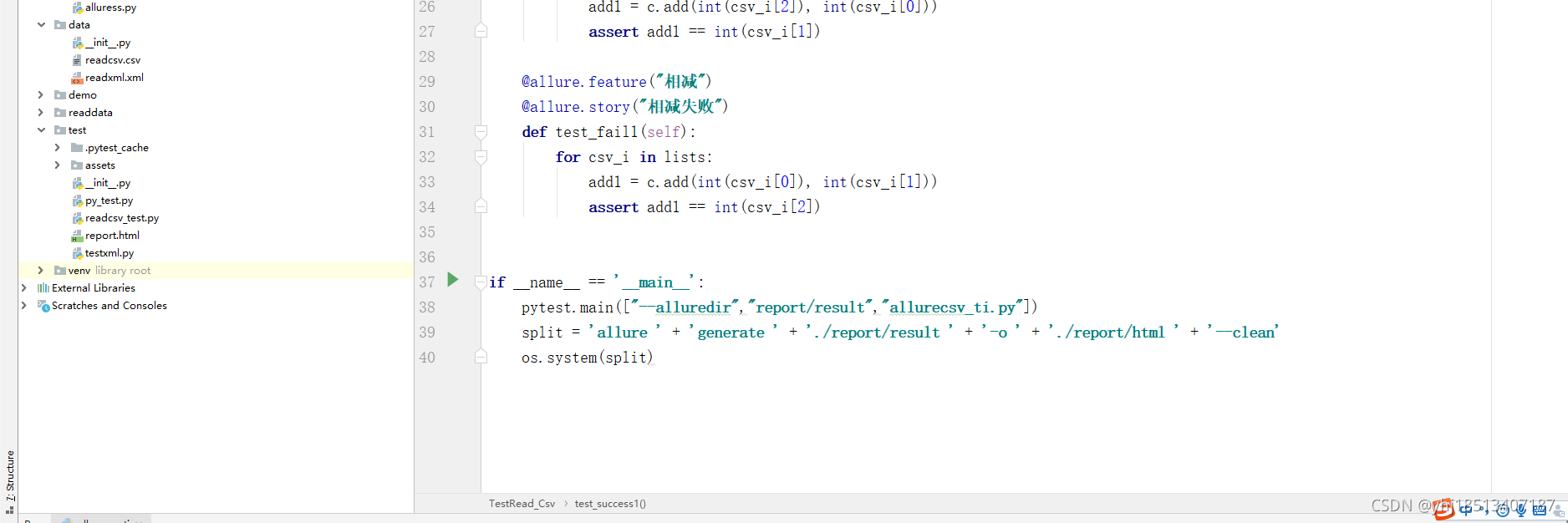
Task: Open the IME soft keyboard icon
Action: 1540,510
